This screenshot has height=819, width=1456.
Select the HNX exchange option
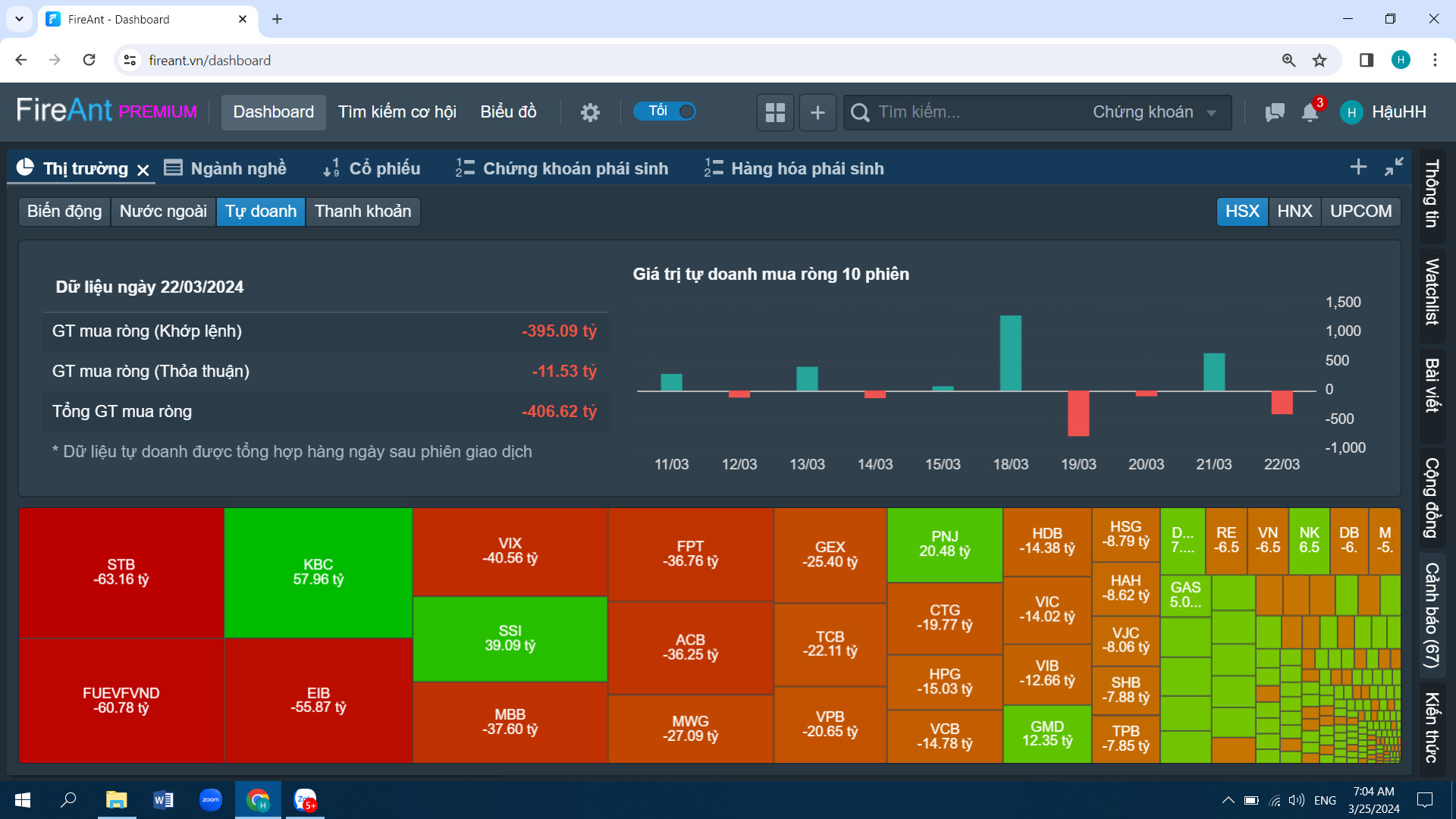(x=1294, y=211)
